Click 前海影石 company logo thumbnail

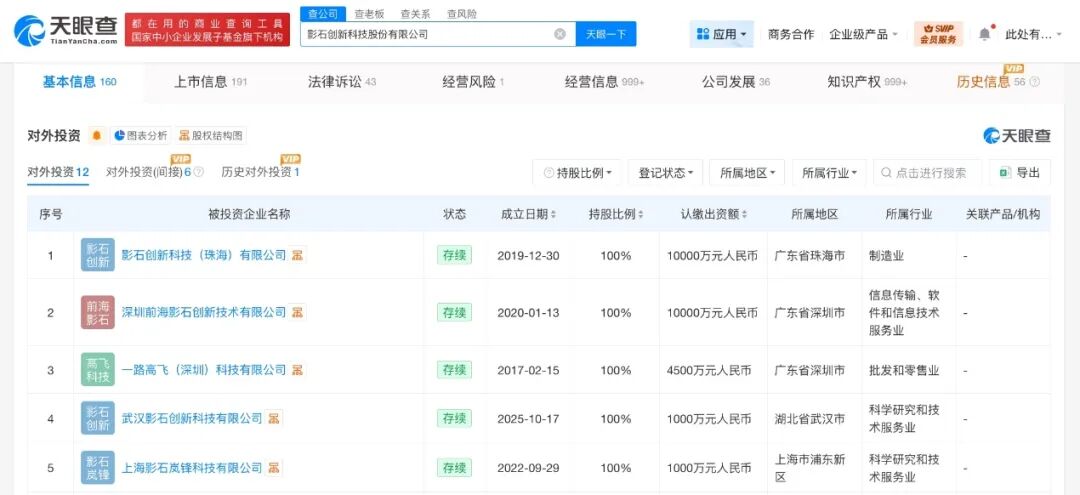click(98, 312)
